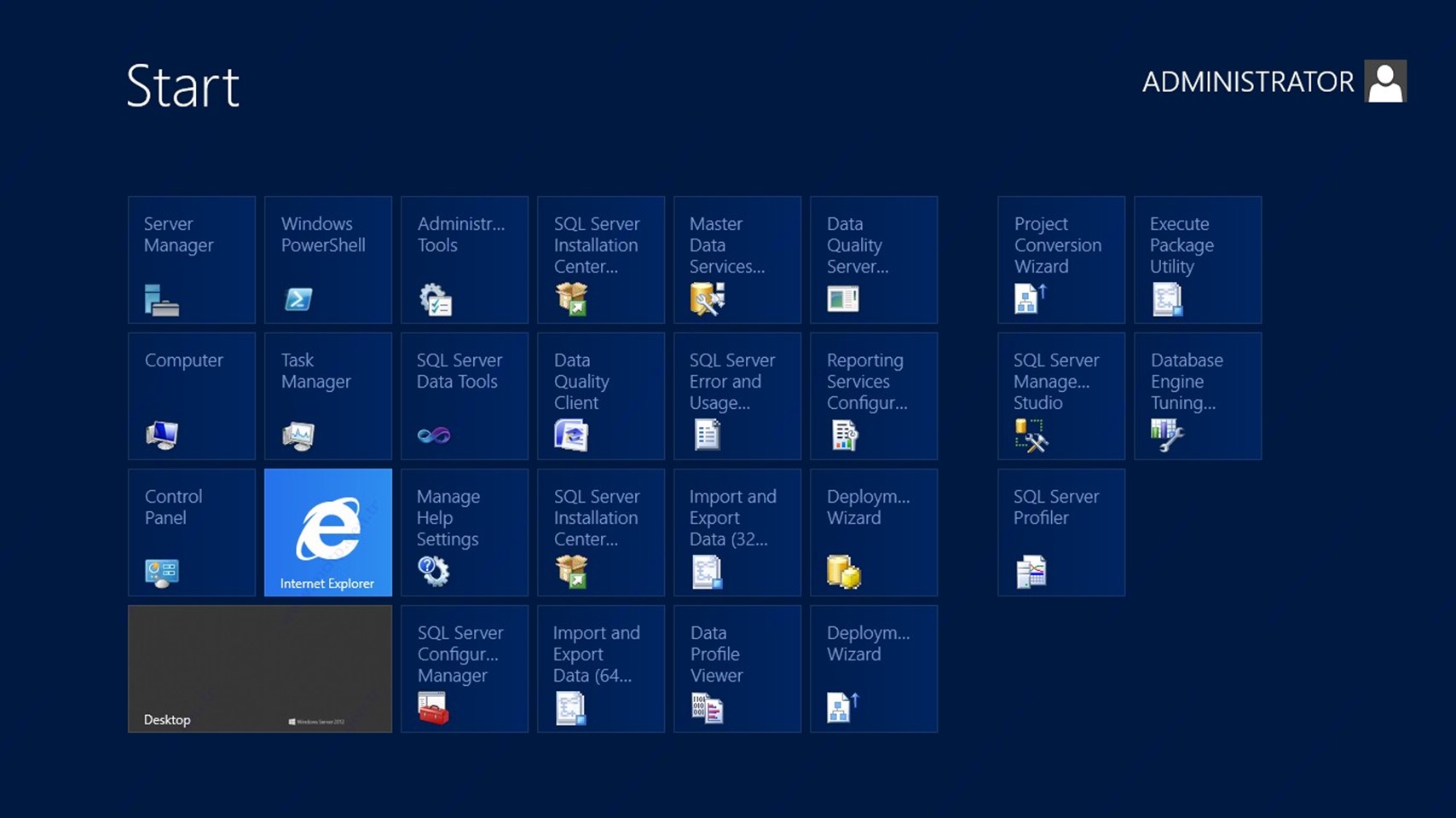Screen dimensions: 1456x818
Task: Open the Computer tile
Action: click(192, 396)
